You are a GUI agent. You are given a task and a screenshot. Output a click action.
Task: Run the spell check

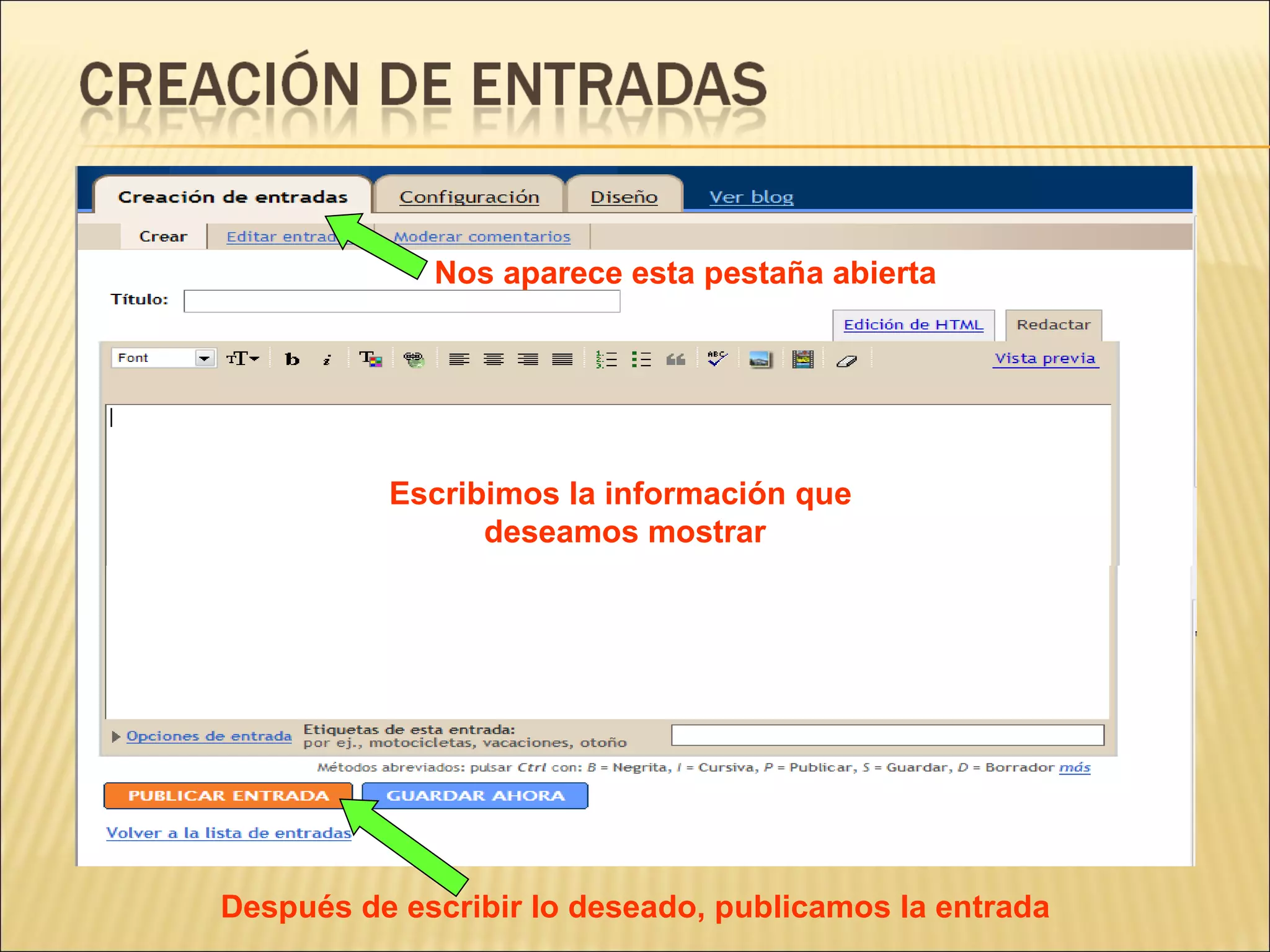click(x=717, y=359)
